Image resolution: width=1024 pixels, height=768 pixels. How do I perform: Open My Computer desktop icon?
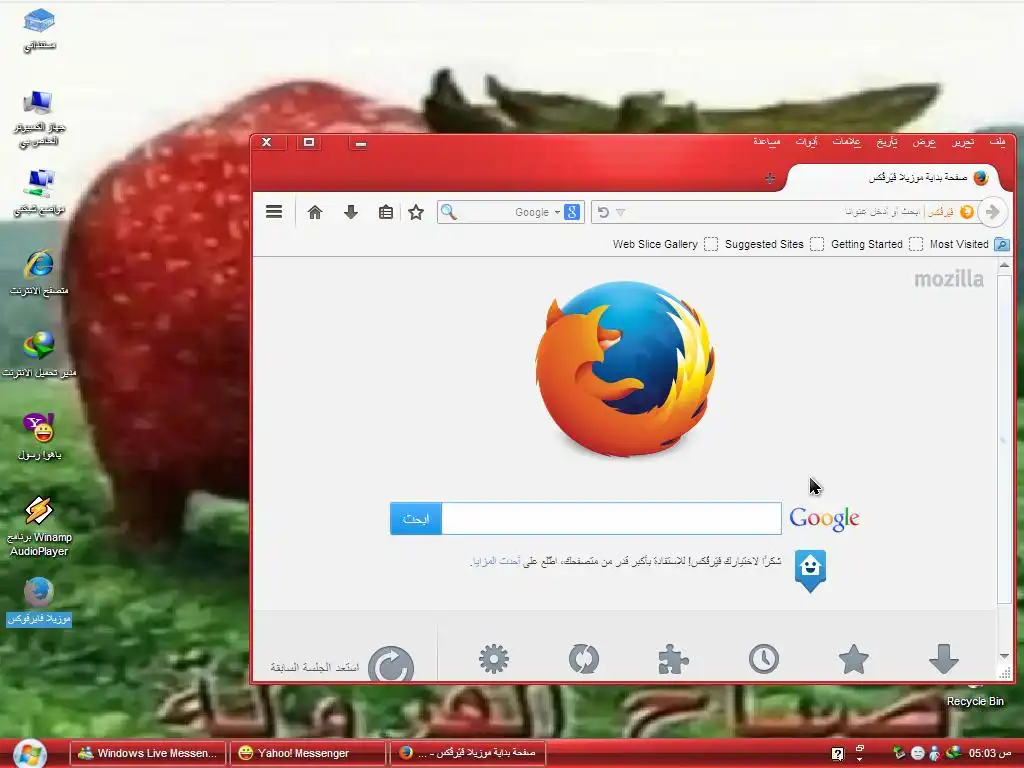38,118
